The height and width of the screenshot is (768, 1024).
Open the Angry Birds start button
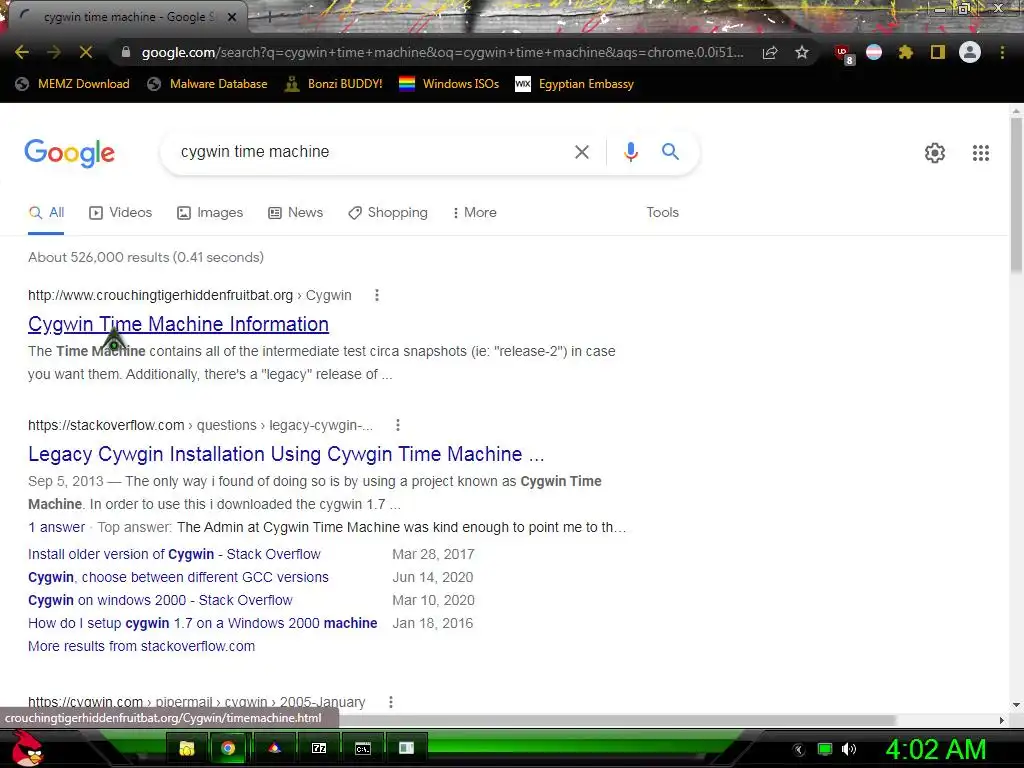27,748
